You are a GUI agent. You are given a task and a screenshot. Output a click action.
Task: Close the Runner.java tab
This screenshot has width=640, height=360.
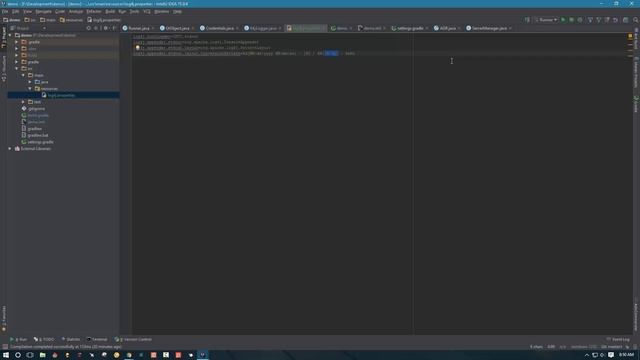pos(153,28)
